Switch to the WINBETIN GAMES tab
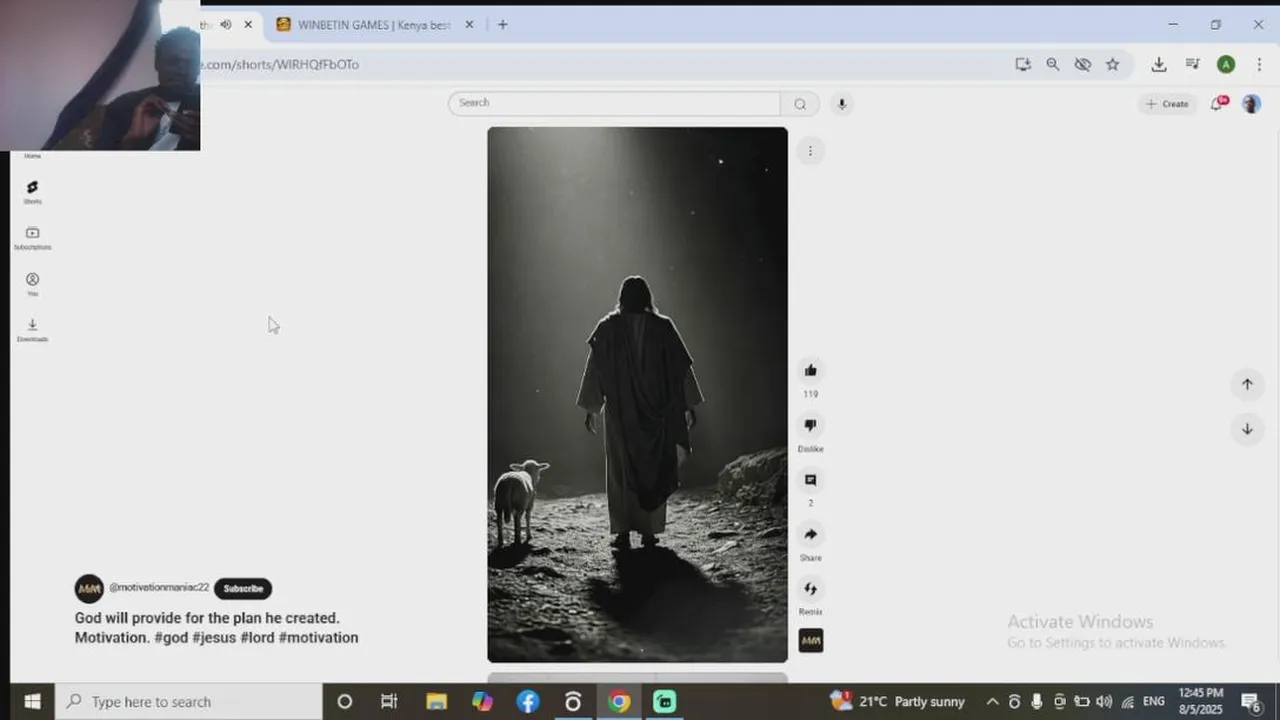The width and height of the screenshot is (1280, 720). pyautogui.click(x=375, y=25)
